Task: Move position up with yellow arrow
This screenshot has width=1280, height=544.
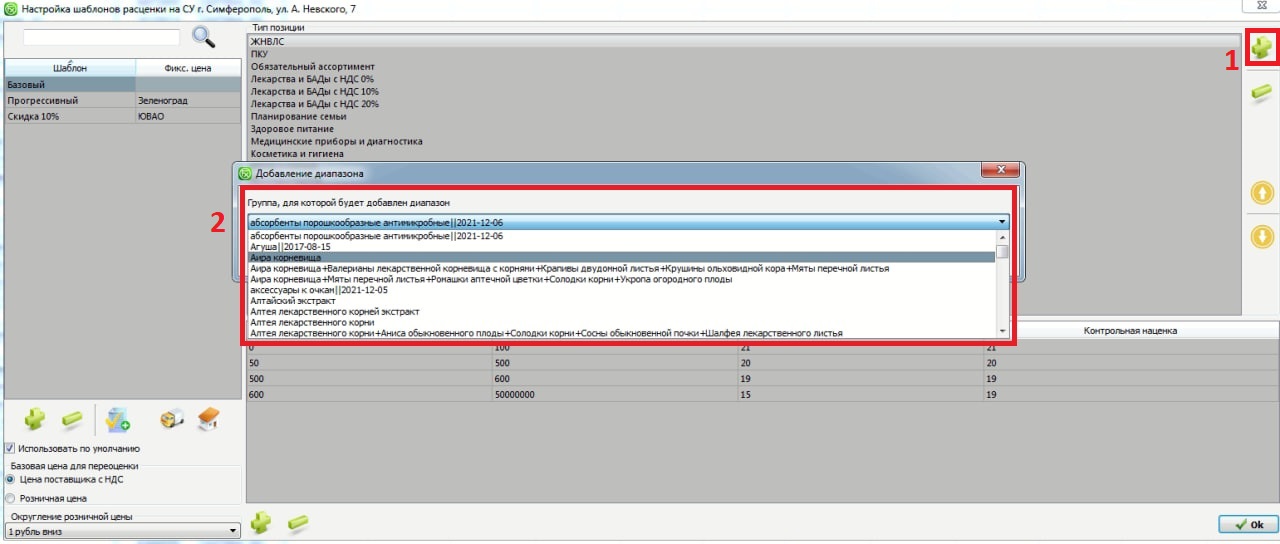Action: [1262, 192]
